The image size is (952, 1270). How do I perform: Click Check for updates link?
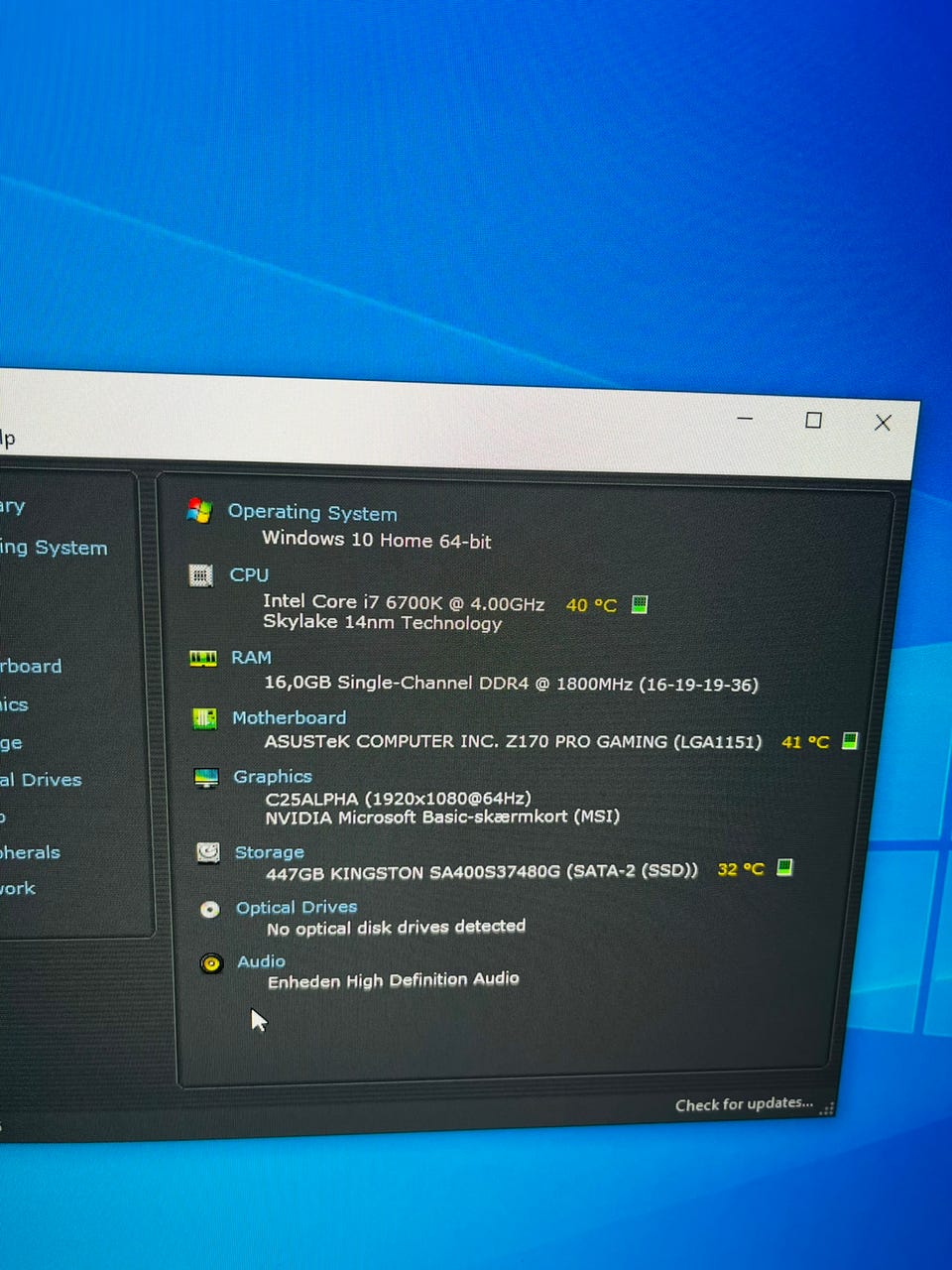tap(744, 1104)
